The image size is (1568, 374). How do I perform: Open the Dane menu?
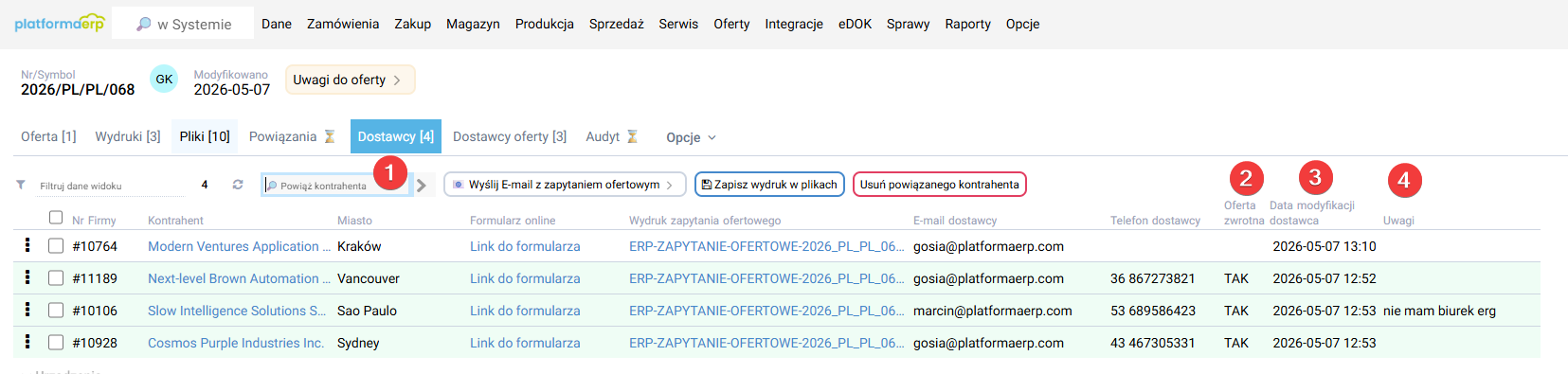coord(277,24)
